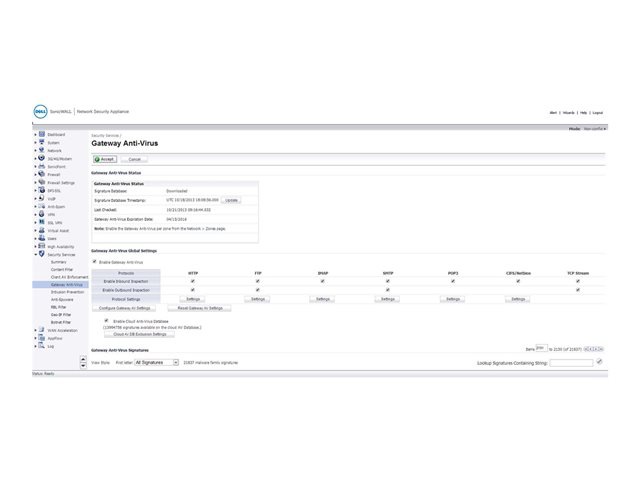Click the Logout link

[598, 113]
